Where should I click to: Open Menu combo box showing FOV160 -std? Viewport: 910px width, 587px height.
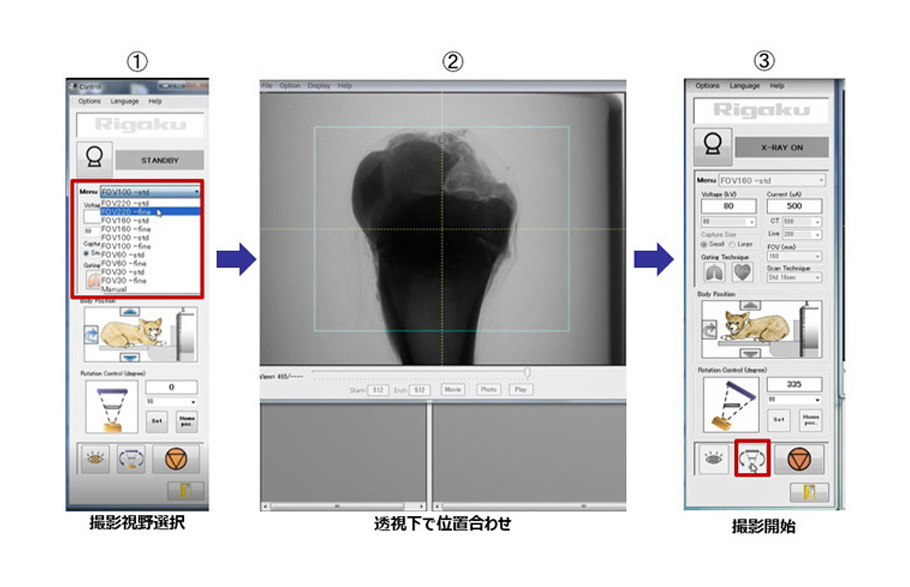[x=772, y=181]
